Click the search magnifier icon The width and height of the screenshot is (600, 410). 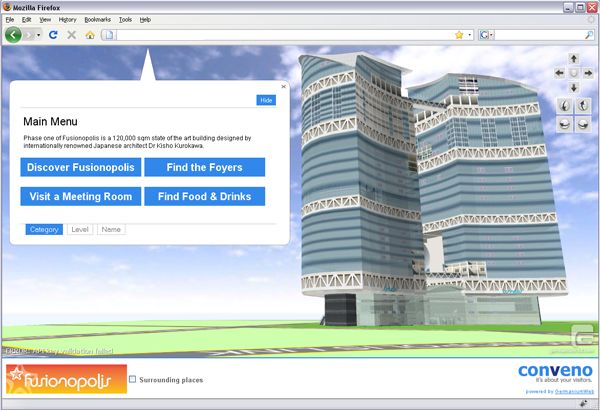click(x=589, y=35)
